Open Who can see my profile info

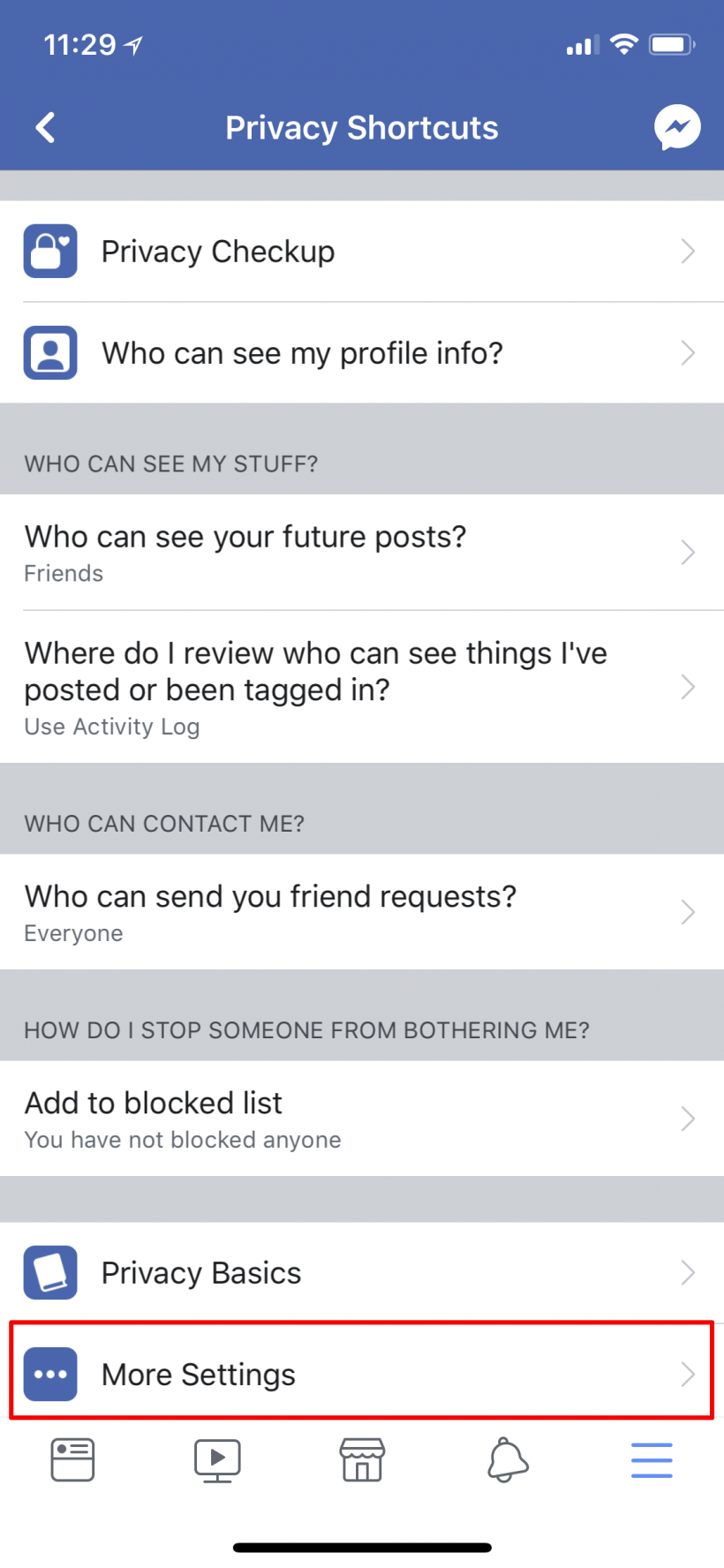point(302,353)
